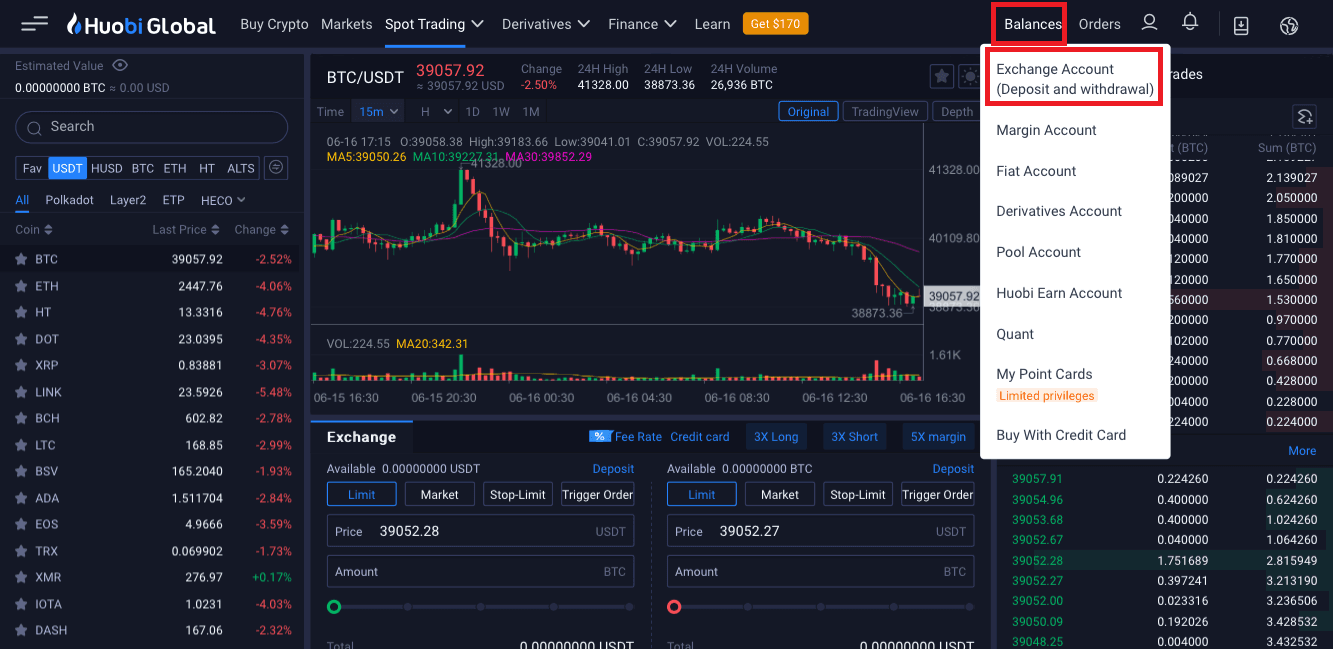Select Market order type on buy side
Screen dimensions: 1333x649
tap(440, 494)
